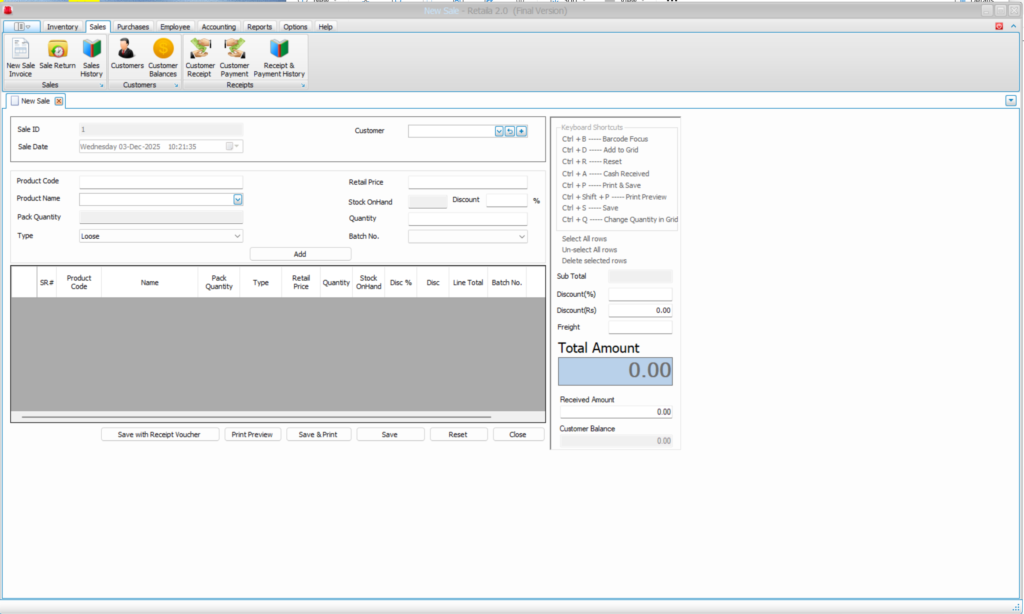Open the Product Name dropdown
Image resolution: width=1024 pixels, height=614 pixels.
(x=238, y=199)
